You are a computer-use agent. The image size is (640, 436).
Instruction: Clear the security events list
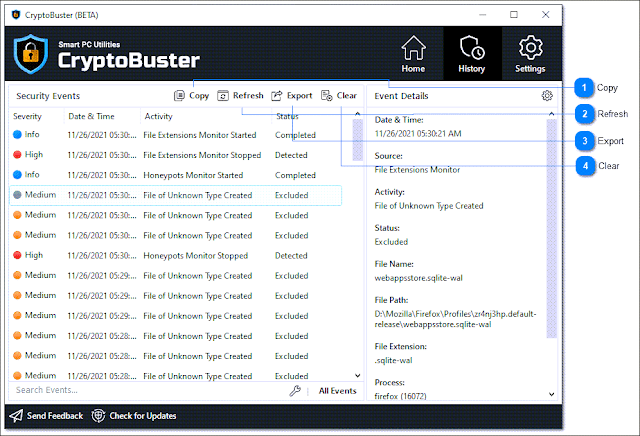[x=339, y=96]
